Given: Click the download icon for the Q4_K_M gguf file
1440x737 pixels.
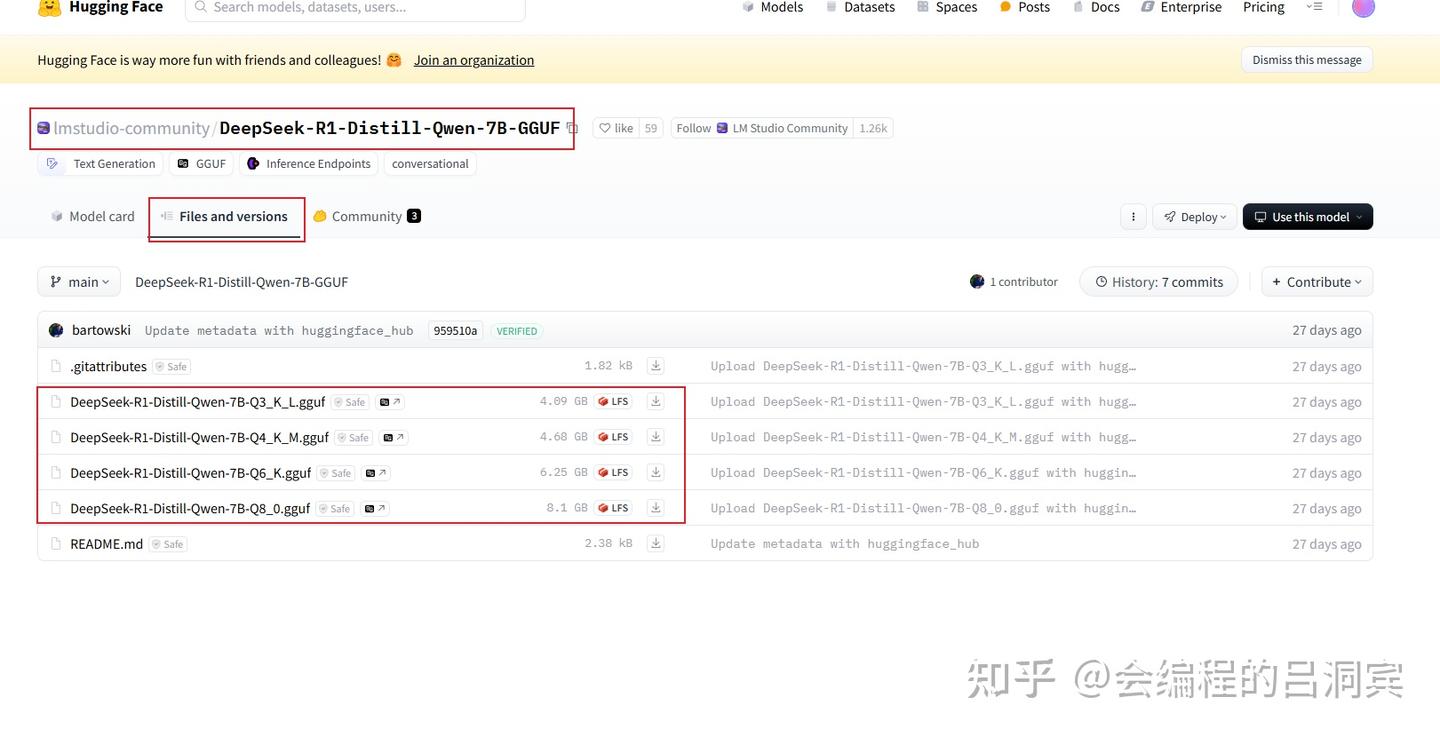Looking at the screenshot, I should (x=655, y=436).
